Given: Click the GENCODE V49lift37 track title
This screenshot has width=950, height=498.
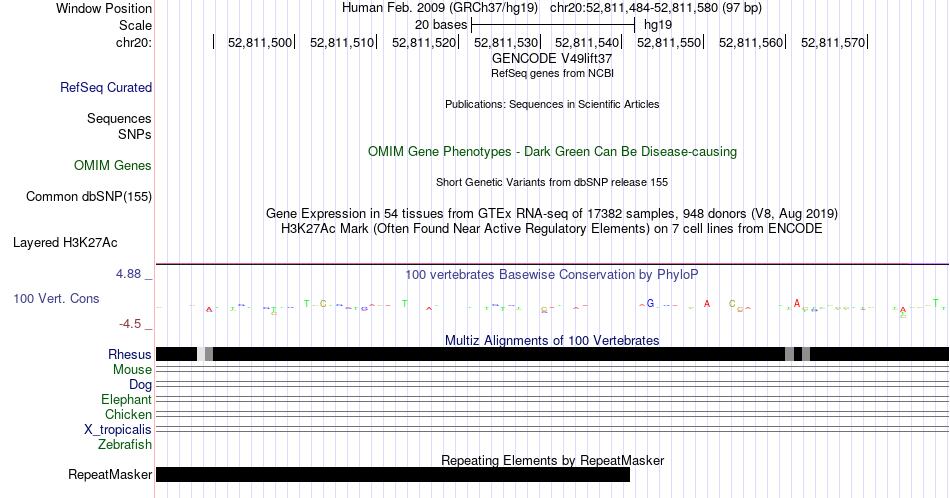Looking at the screenshot, I should 552,59.
